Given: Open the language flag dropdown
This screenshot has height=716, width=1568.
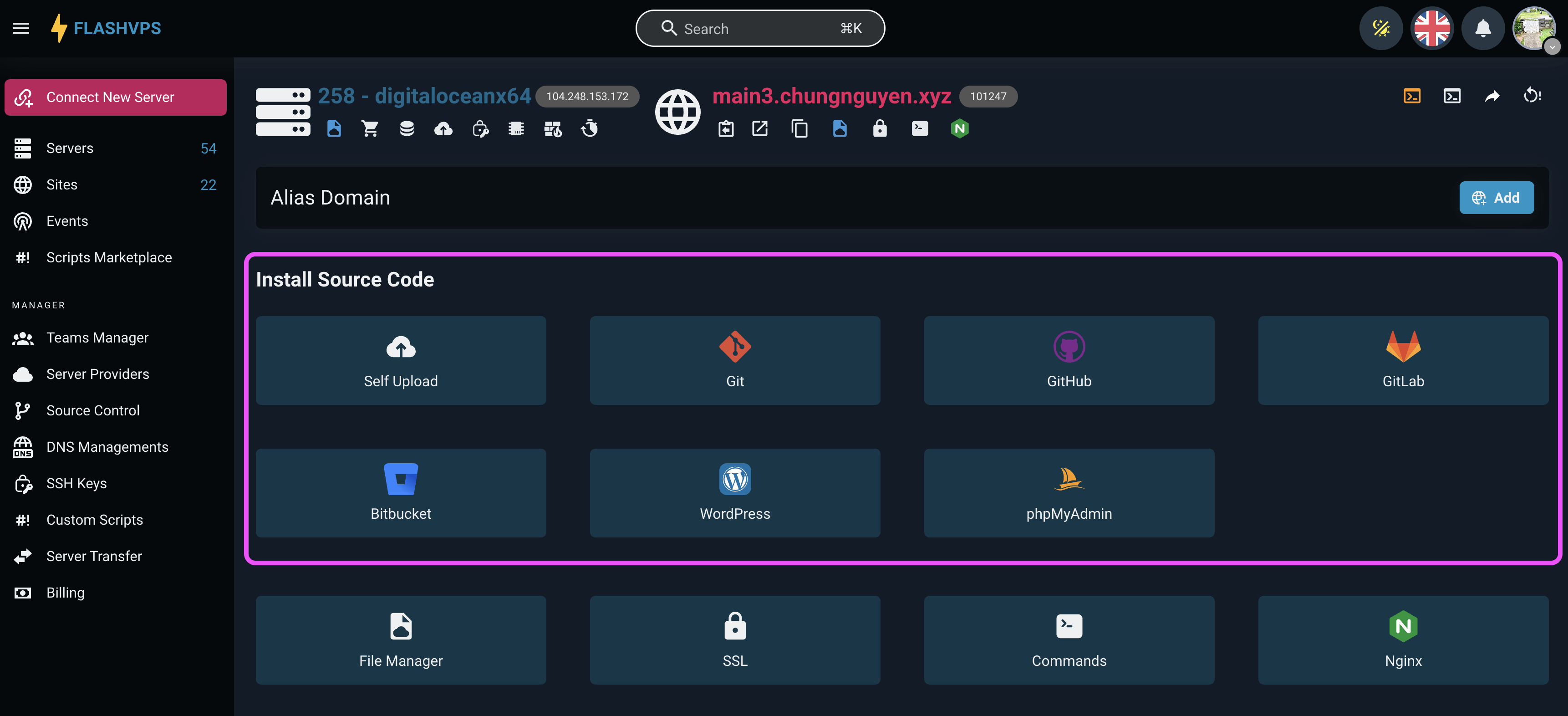Looking at the screenshot, I should (x=1432, y=28).
